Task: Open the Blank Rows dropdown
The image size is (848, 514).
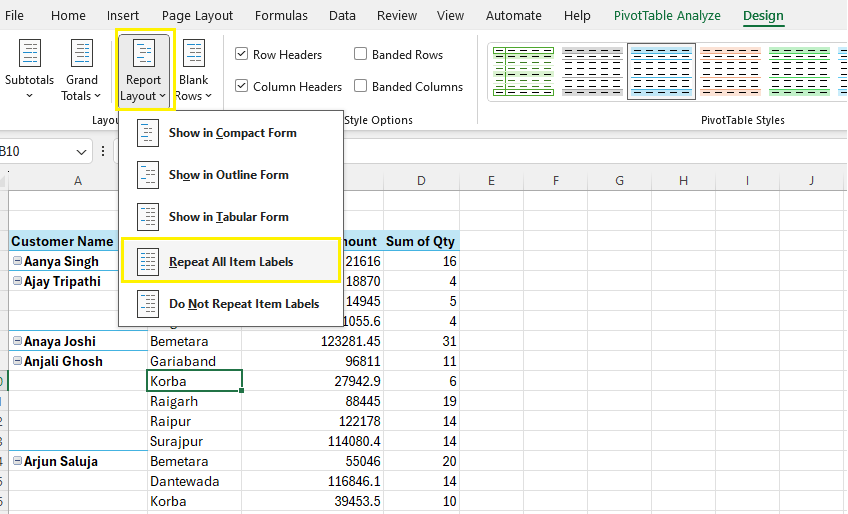Action: coord(194,69)
